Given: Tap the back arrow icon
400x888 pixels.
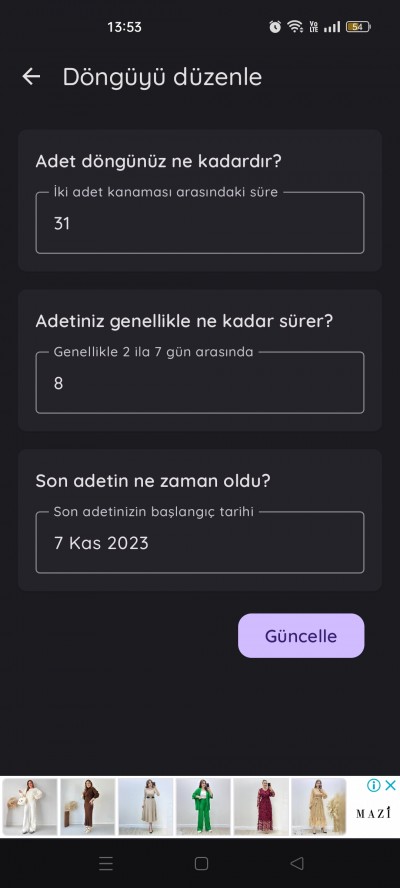Looking at the screenshot, I should 31,76.
